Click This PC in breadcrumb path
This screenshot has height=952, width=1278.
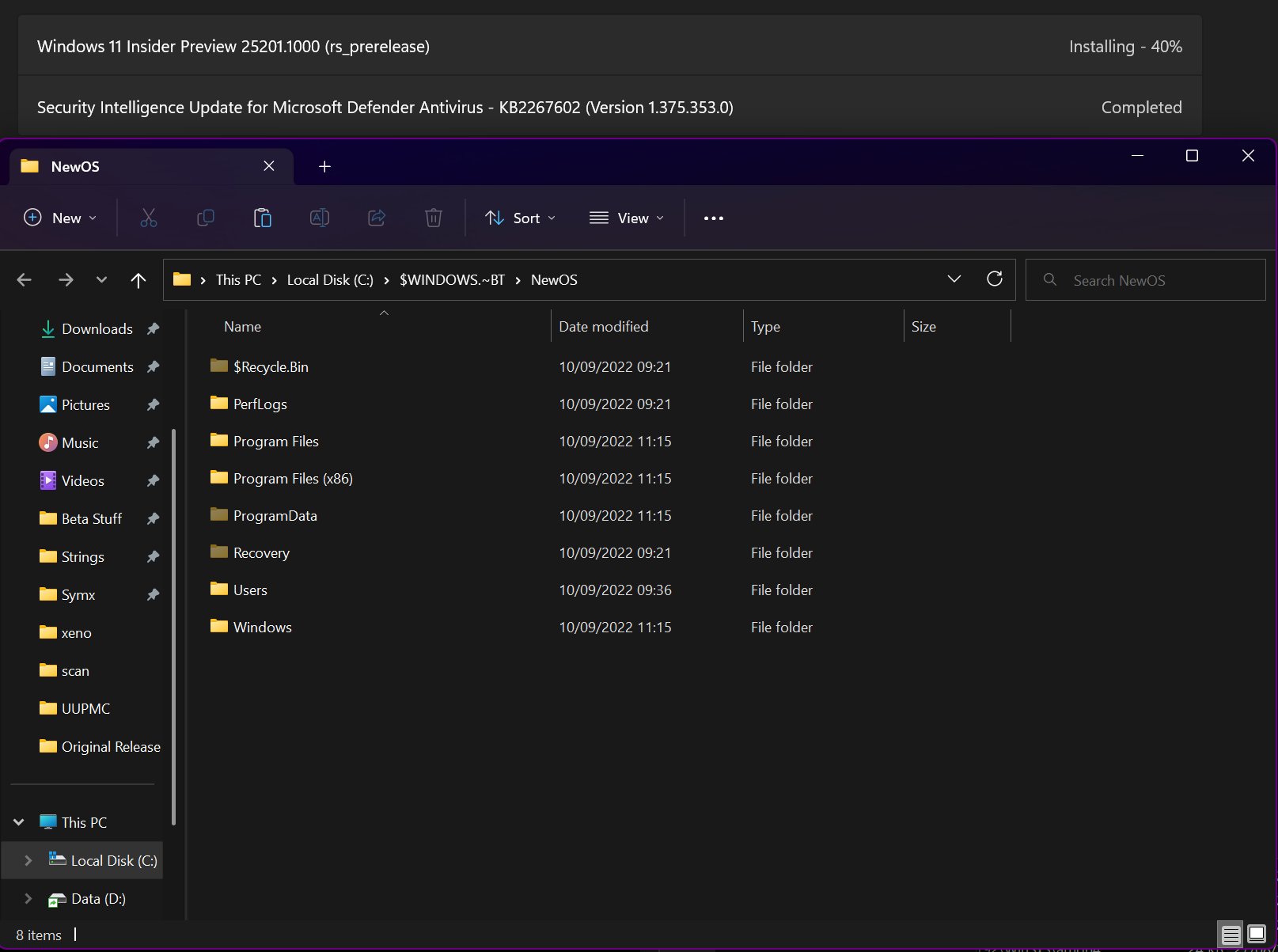point(238,280)
